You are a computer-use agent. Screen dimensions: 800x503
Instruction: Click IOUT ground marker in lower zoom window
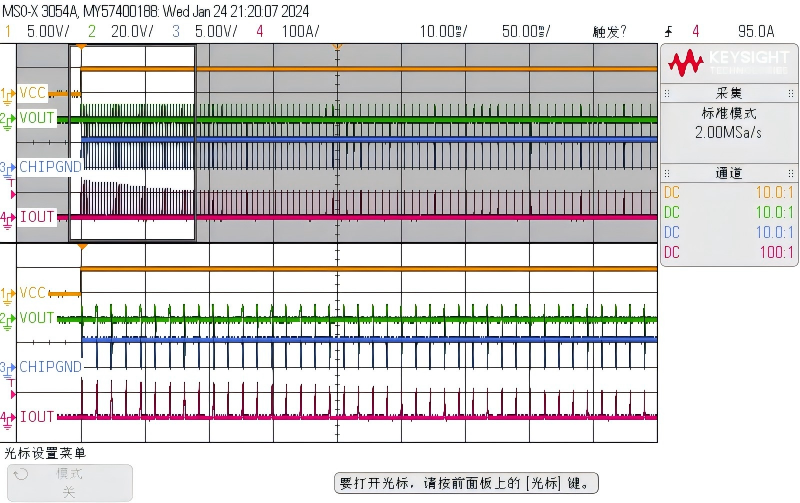8,417
